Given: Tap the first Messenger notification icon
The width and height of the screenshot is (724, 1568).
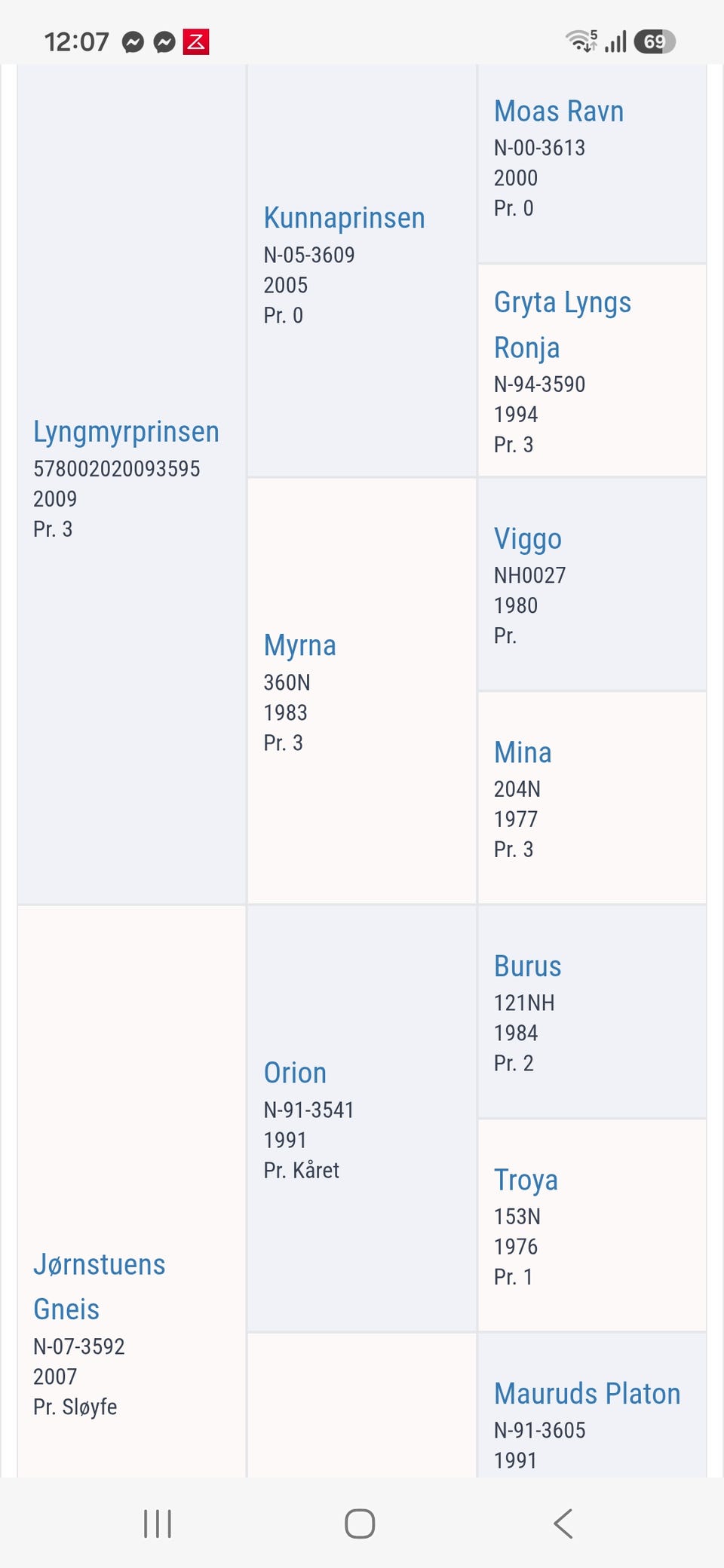Looking at the screenshot, I should tap(133, 42).
